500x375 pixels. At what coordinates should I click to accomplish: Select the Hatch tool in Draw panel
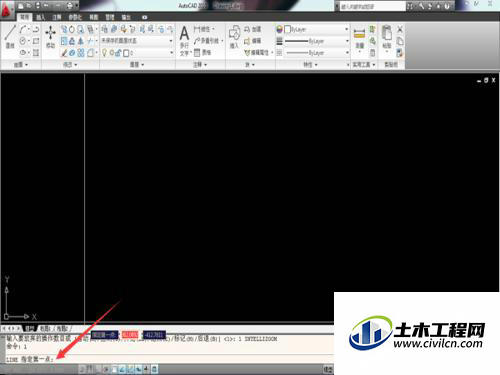coord(36,53)
